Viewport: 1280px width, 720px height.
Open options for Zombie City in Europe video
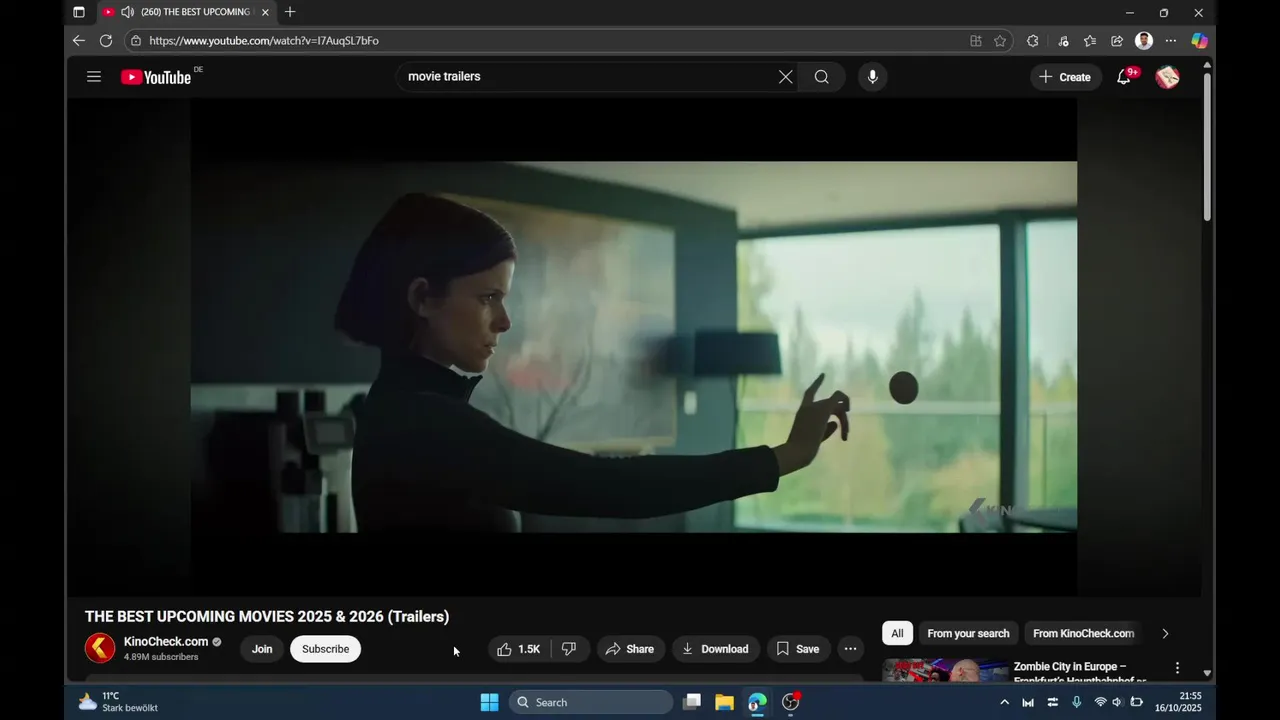[1177, 668]
